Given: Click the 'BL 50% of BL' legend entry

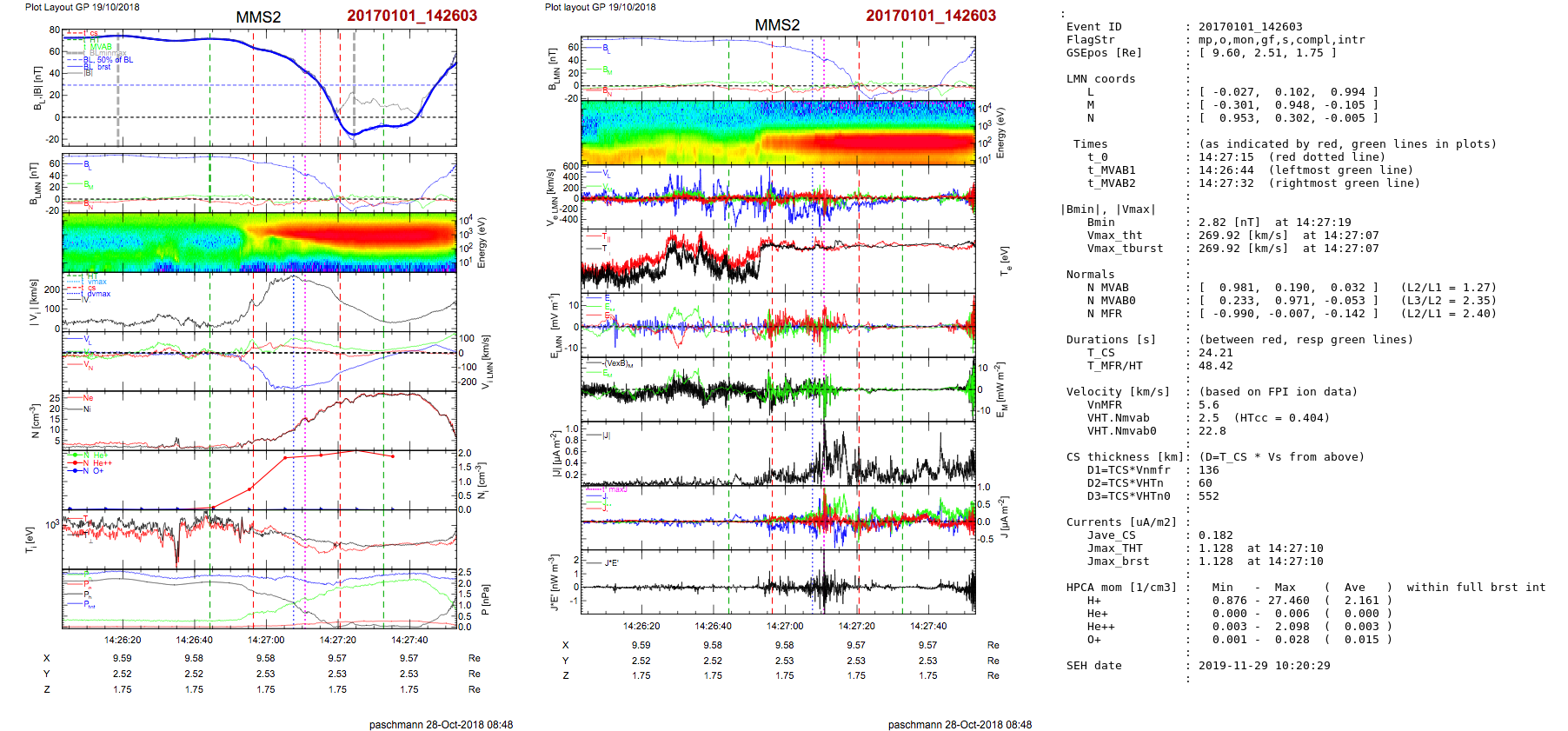Looking at the screenshot, I should tap(108, 60).
